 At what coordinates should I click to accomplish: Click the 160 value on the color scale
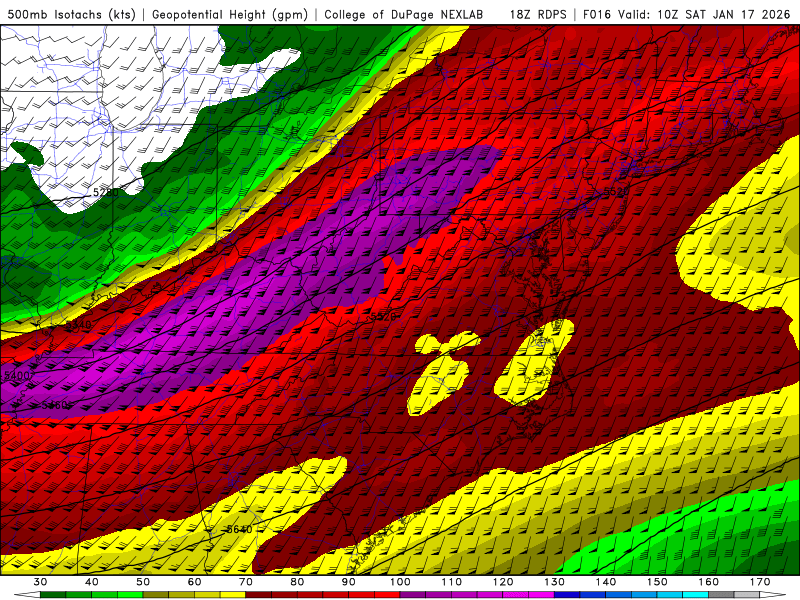point(709,582)
